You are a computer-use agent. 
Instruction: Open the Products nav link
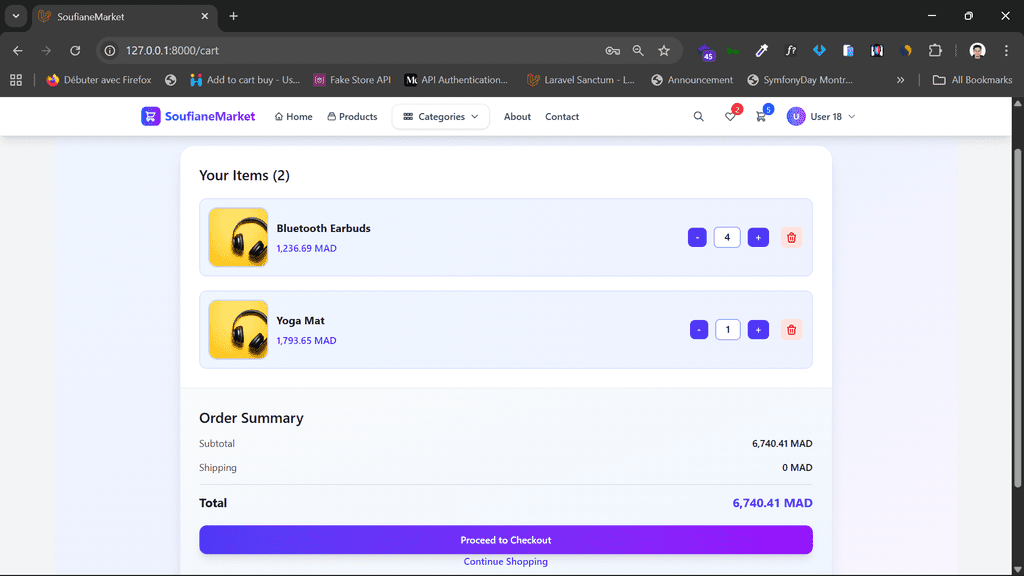352,116
